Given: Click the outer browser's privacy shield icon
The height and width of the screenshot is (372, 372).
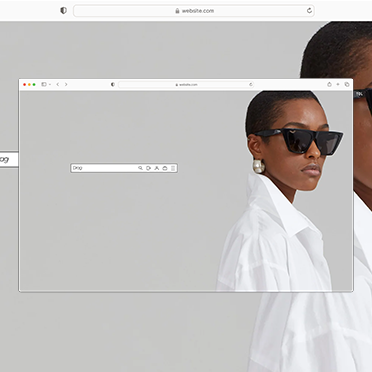Looking at the screenshot, I should pyautogui.click(x=63, y=10).
